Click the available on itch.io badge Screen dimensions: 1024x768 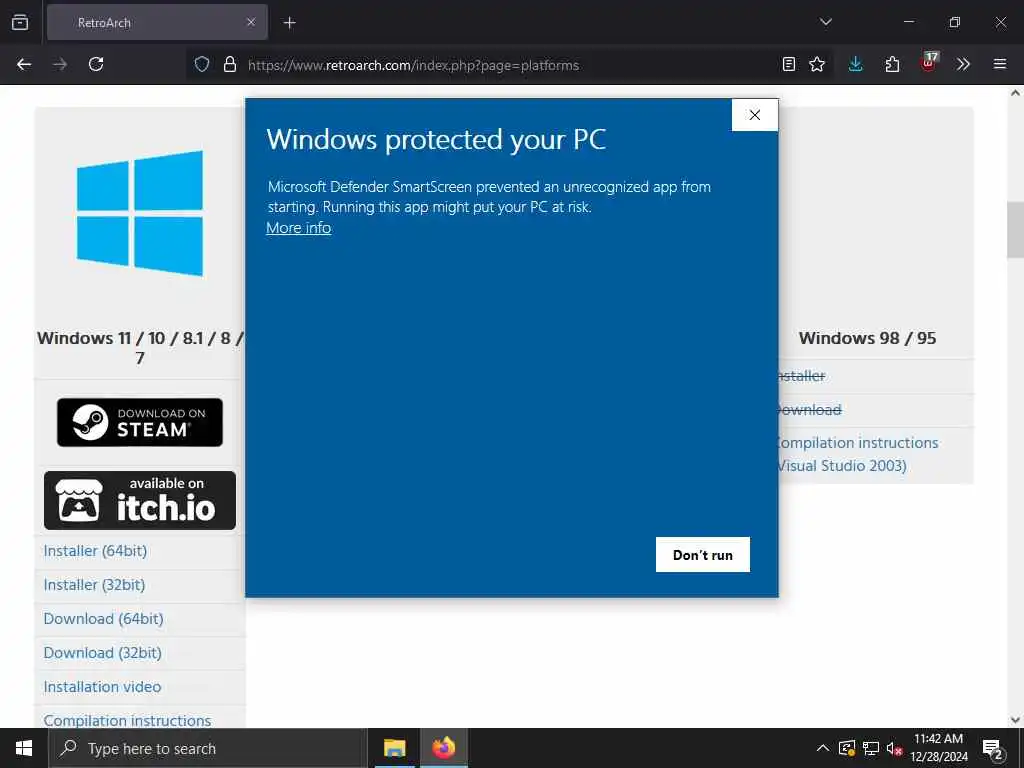140,500
